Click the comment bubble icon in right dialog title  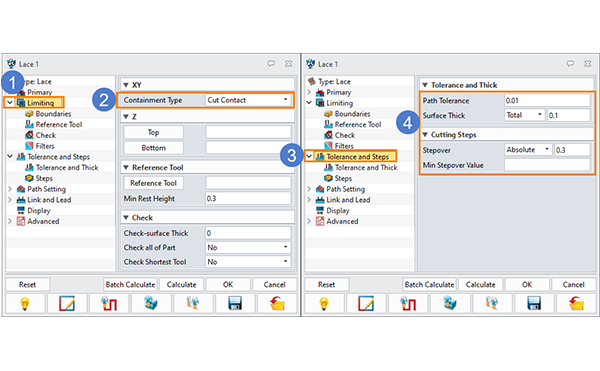coord(571,63)
